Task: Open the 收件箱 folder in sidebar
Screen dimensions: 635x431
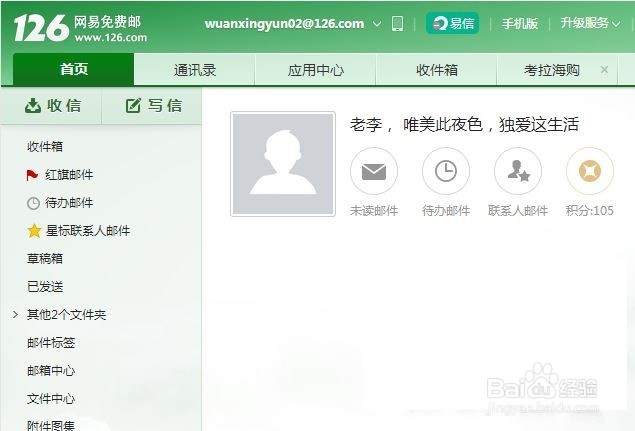Action: (x=45, y=146)
